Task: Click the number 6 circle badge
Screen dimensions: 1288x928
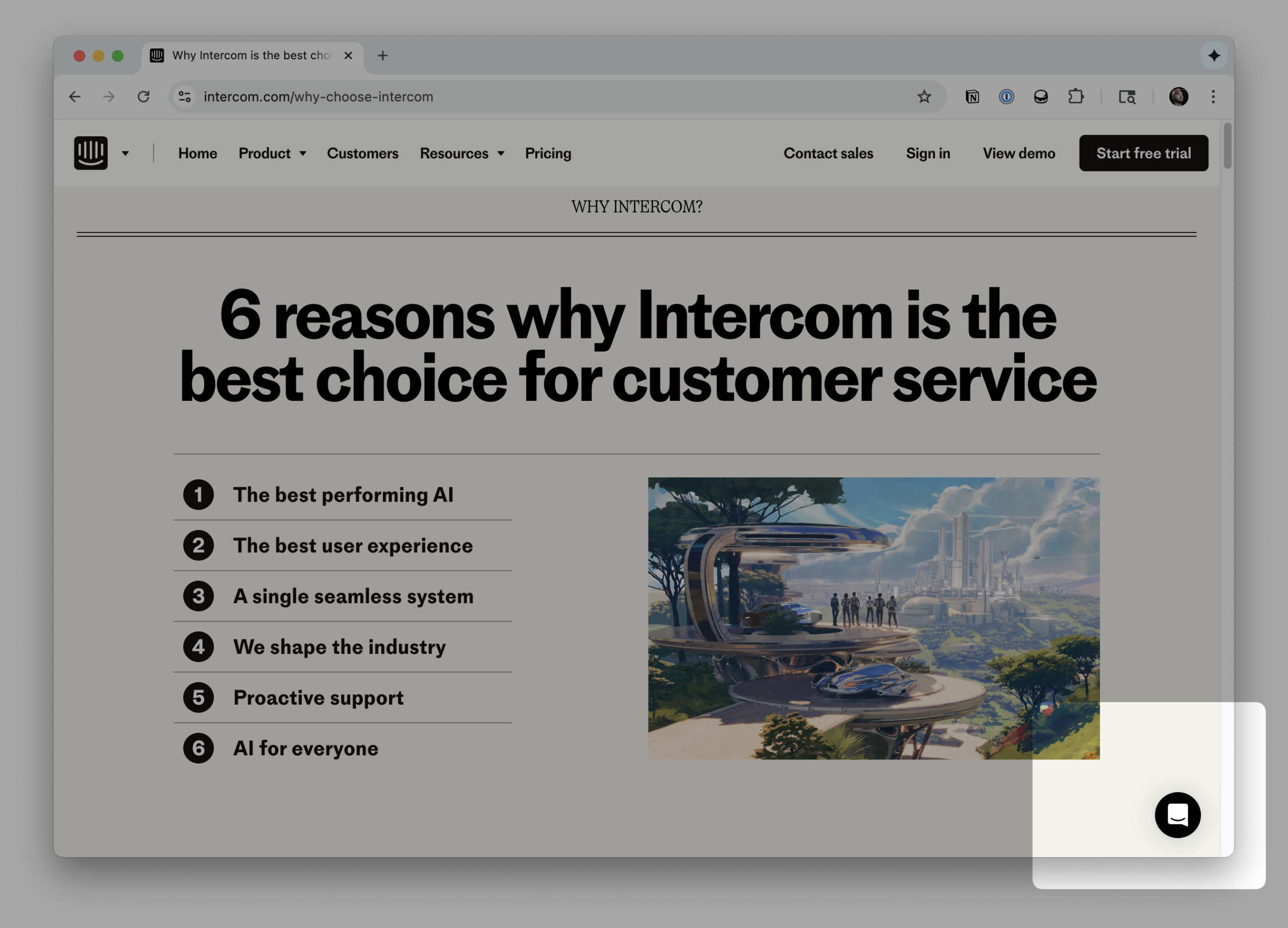Action: tap(198, 748)
